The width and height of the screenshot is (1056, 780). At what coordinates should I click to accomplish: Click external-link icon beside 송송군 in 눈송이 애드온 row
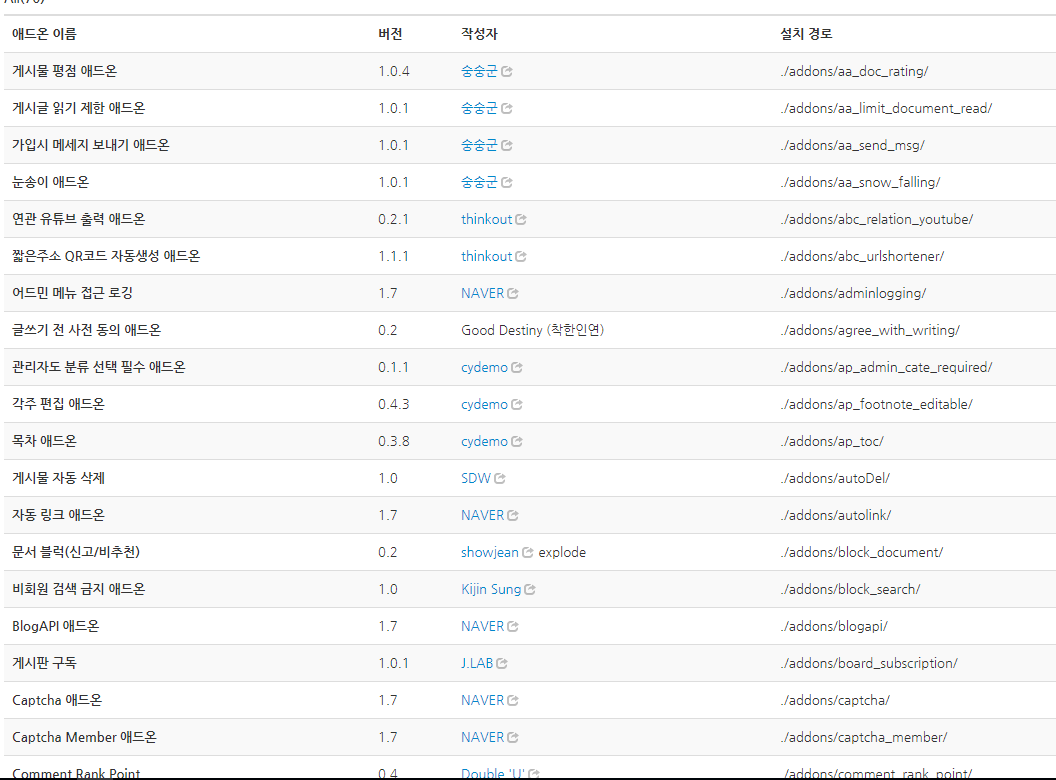(x=507, y=183)
